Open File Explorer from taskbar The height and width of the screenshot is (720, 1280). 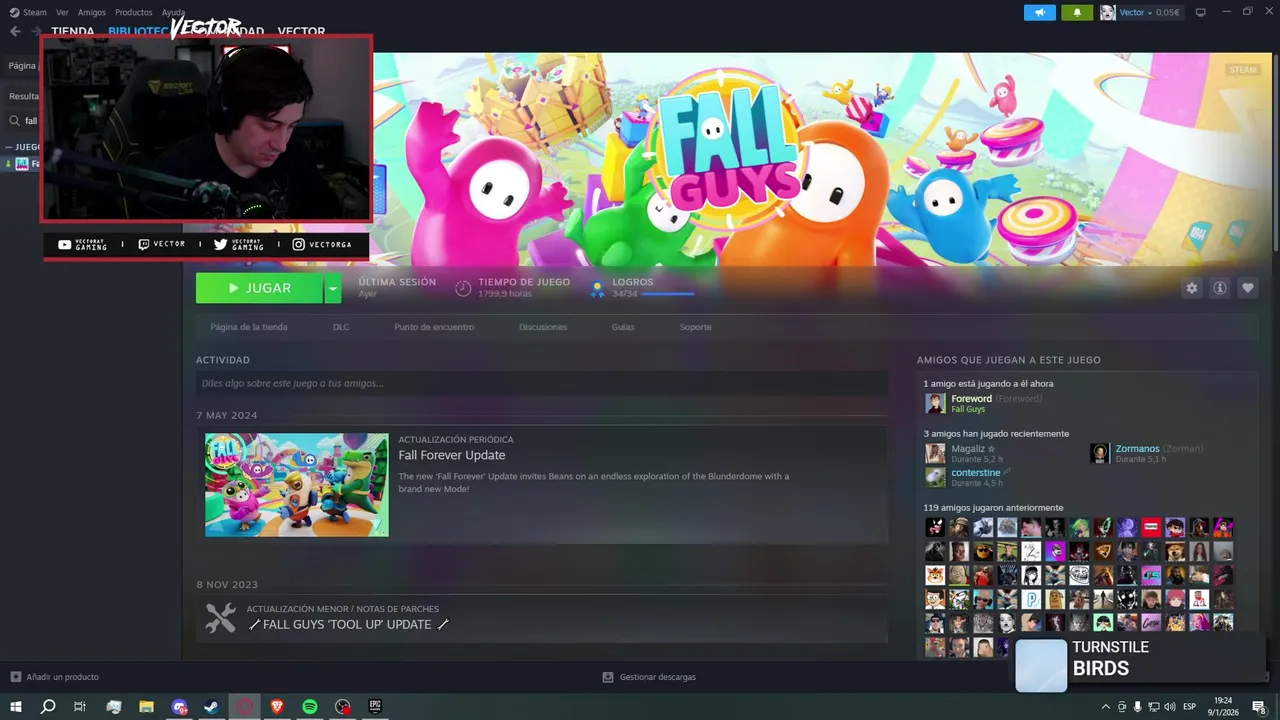tap(146, 707)
